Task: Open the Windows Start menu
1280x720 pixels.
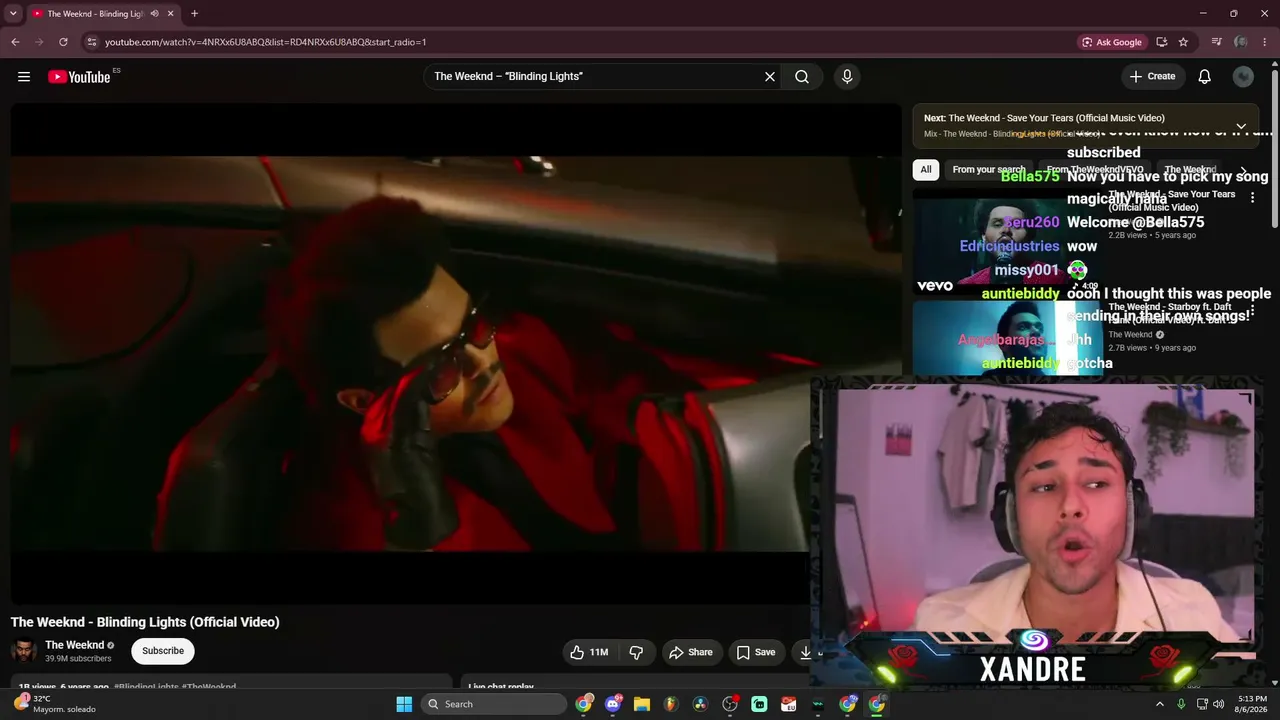Action: click(x=404, y=704)
